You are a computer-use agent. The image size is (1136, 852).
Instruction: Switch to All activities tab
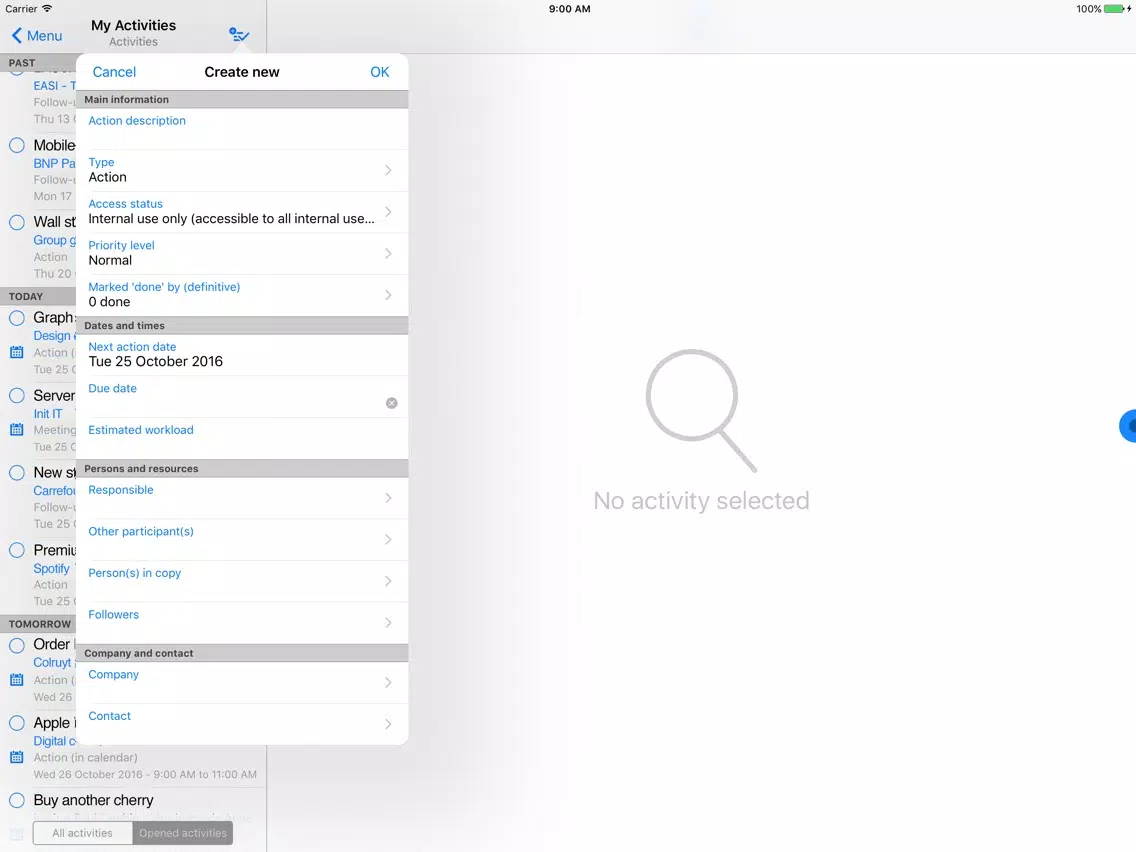click(x=83, y=833)
